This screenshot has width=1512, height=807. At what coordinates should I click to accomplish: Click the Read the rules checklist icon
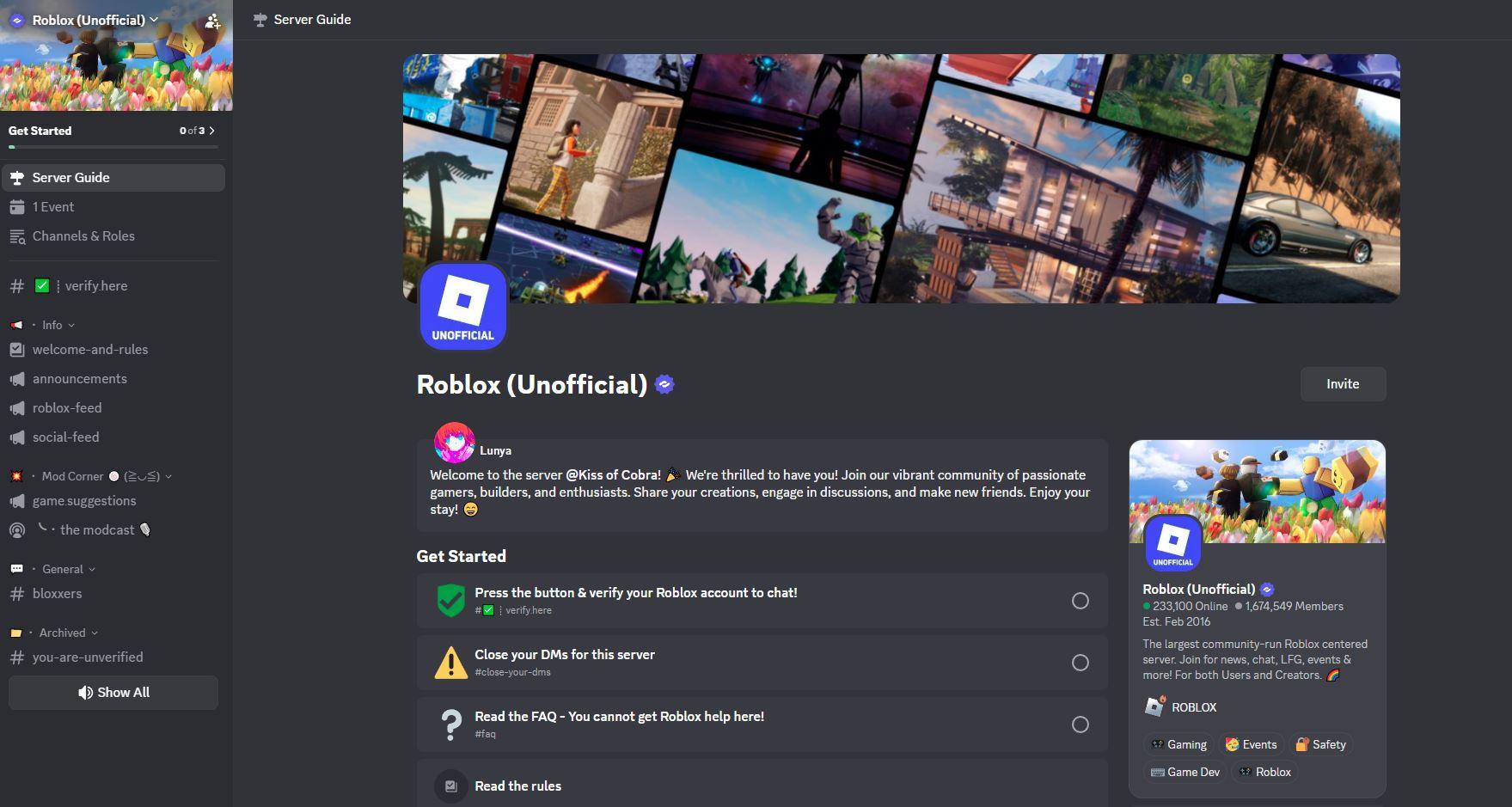[451, 786]
